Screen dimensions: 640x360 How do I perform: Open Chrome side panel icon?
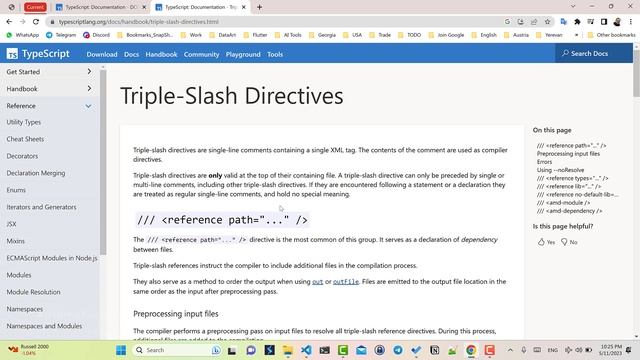(604, 22)
